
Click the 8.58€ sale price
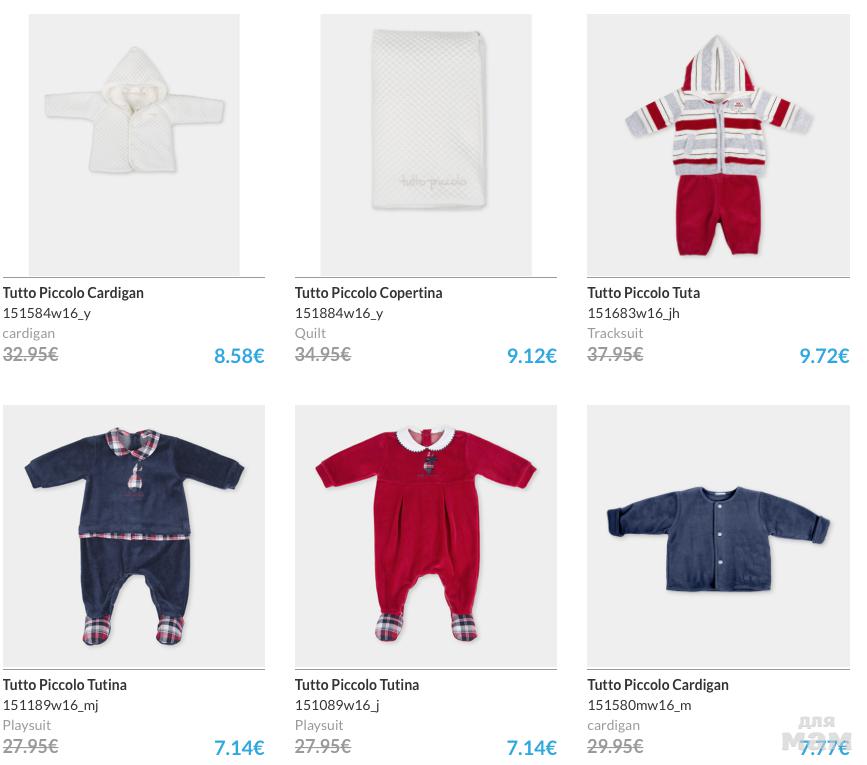coord(239,356)
